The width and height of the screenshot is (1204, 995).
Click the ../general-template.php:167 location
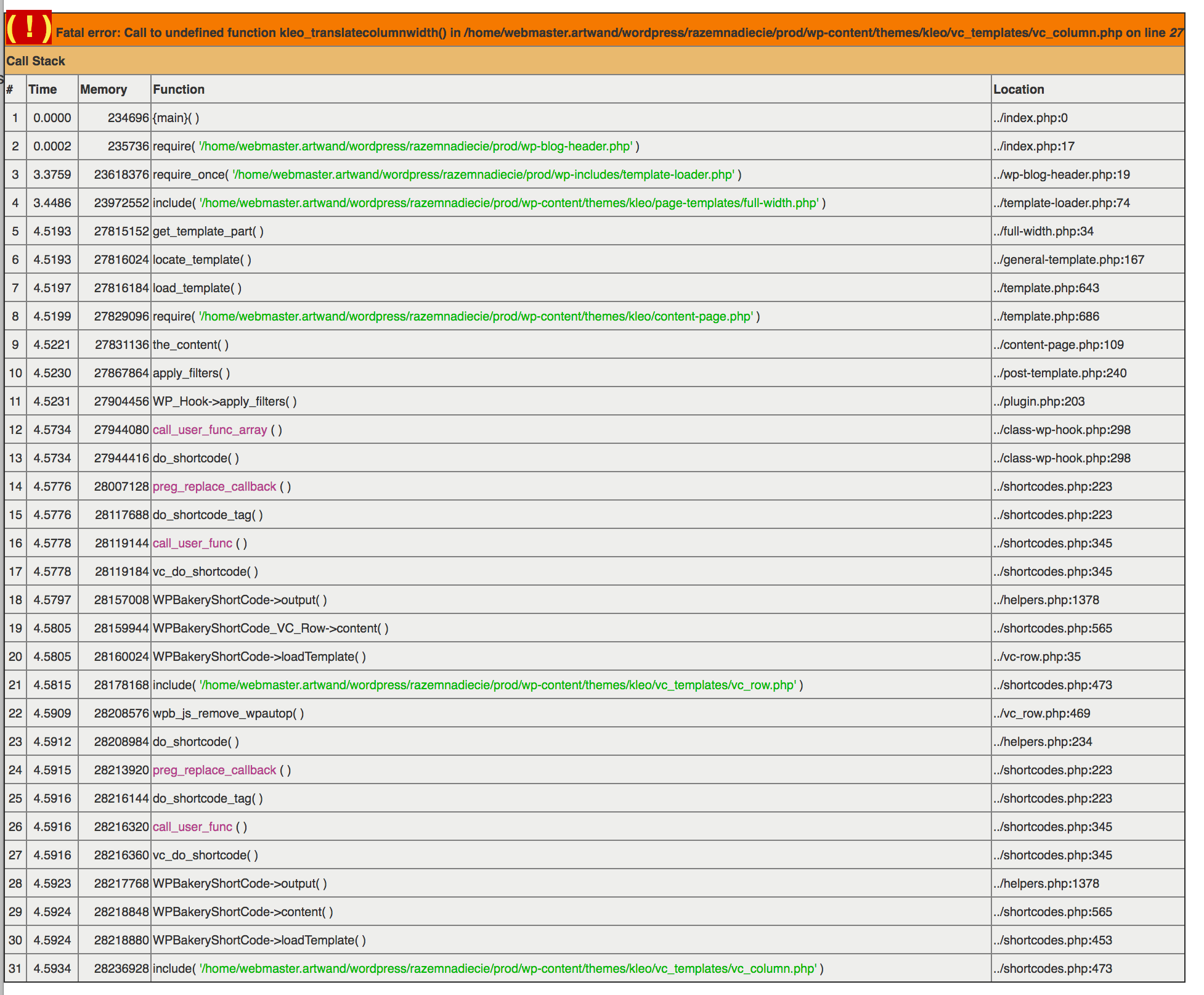point(1068,260)
